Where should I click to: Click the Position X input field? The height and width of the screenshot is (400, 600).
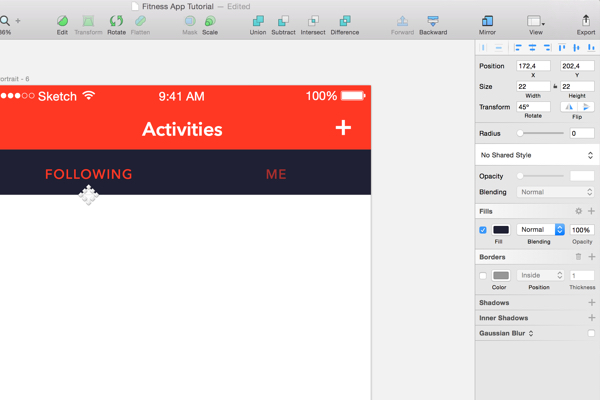tap(533, 66)
